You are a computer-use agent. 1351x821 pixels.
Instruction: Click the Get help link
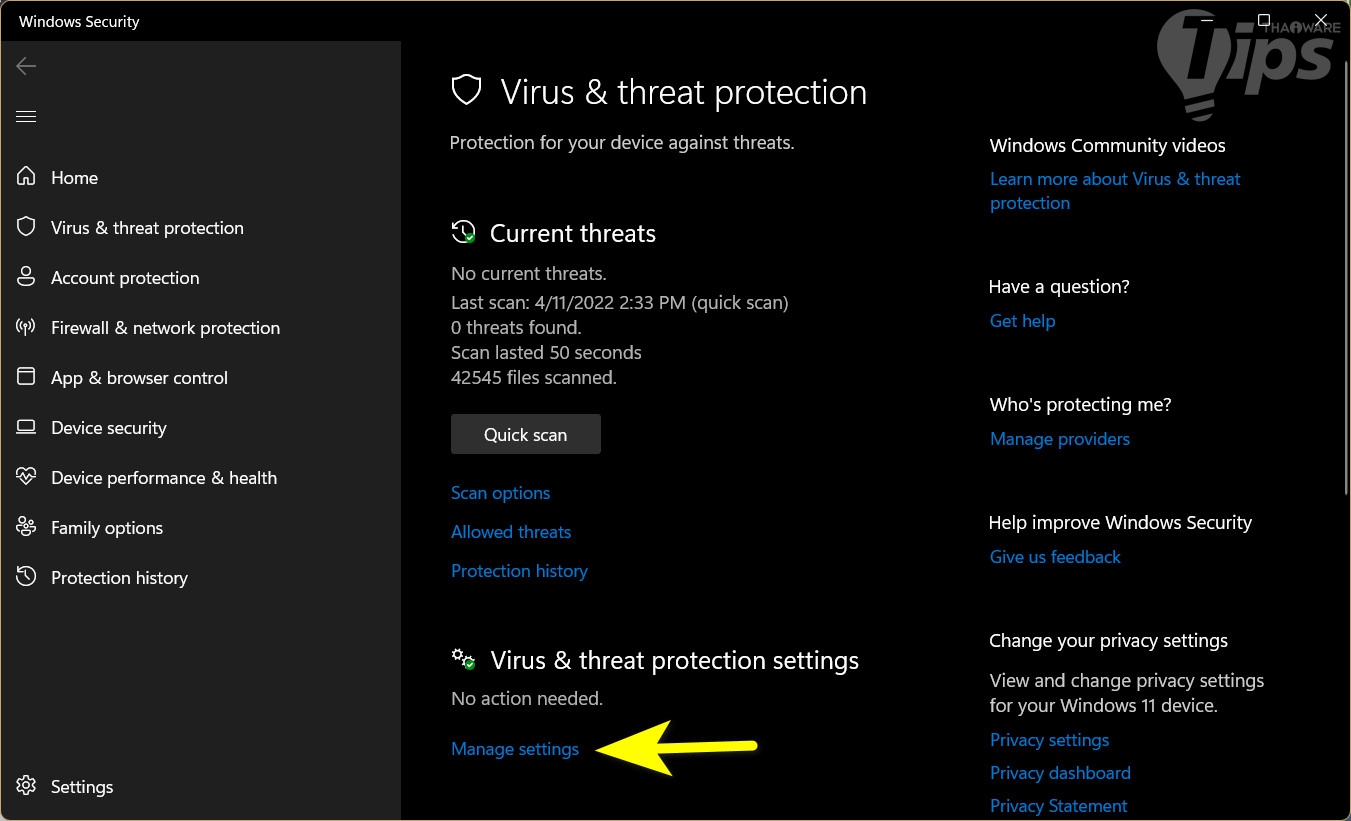click(x=1022, y=321)
